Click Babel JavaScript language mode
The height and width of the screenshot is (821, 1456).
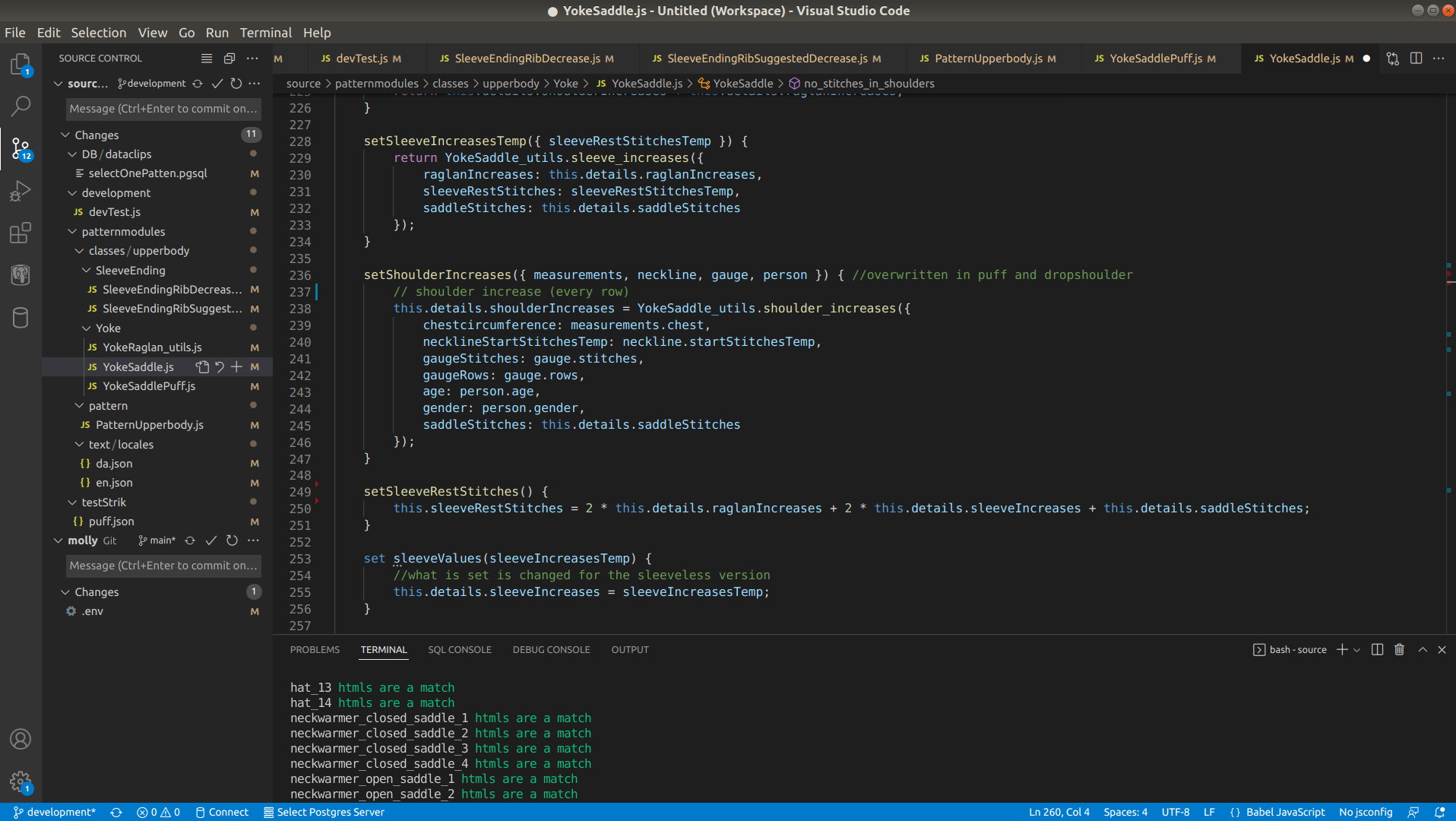coord(1285,812)
